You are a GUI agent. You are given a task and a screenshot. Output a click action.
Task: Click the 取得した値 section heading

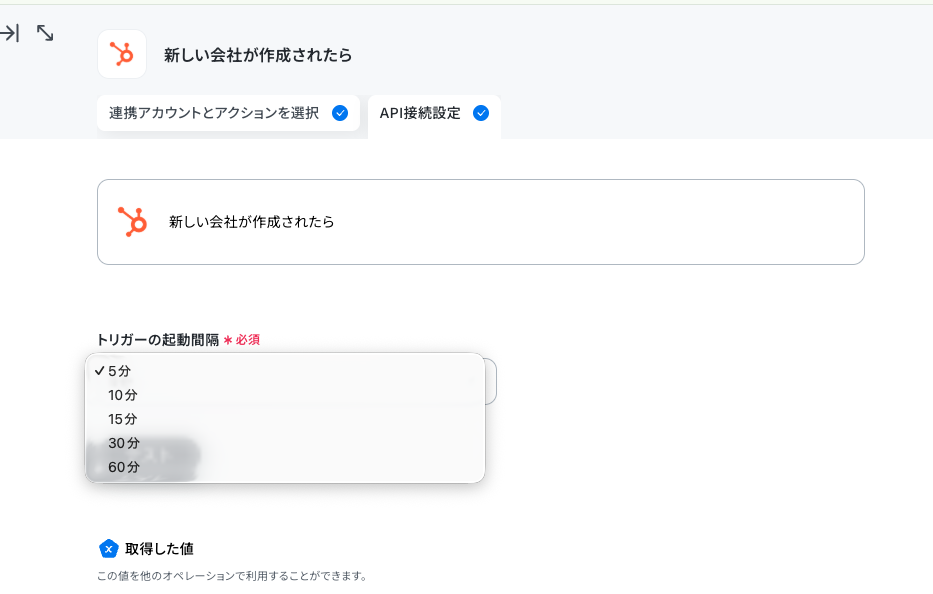coord(159,549)
